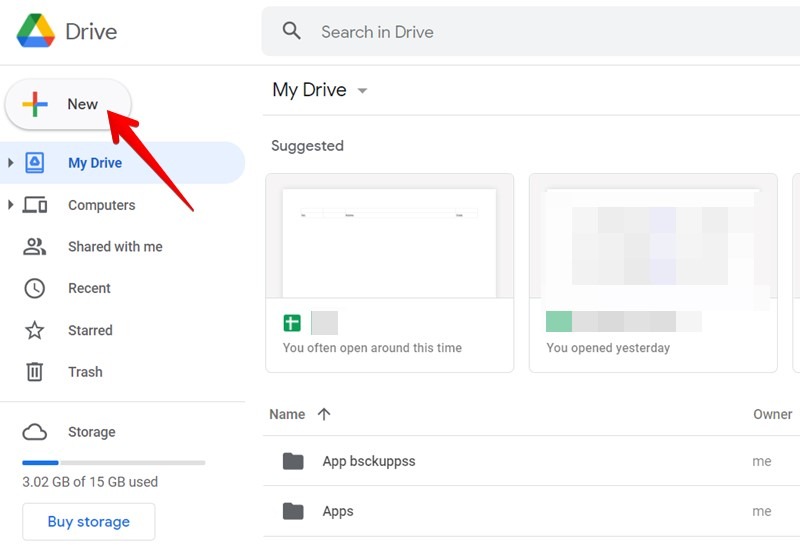
Task: Click the Buy storage button
Action: 89,522
